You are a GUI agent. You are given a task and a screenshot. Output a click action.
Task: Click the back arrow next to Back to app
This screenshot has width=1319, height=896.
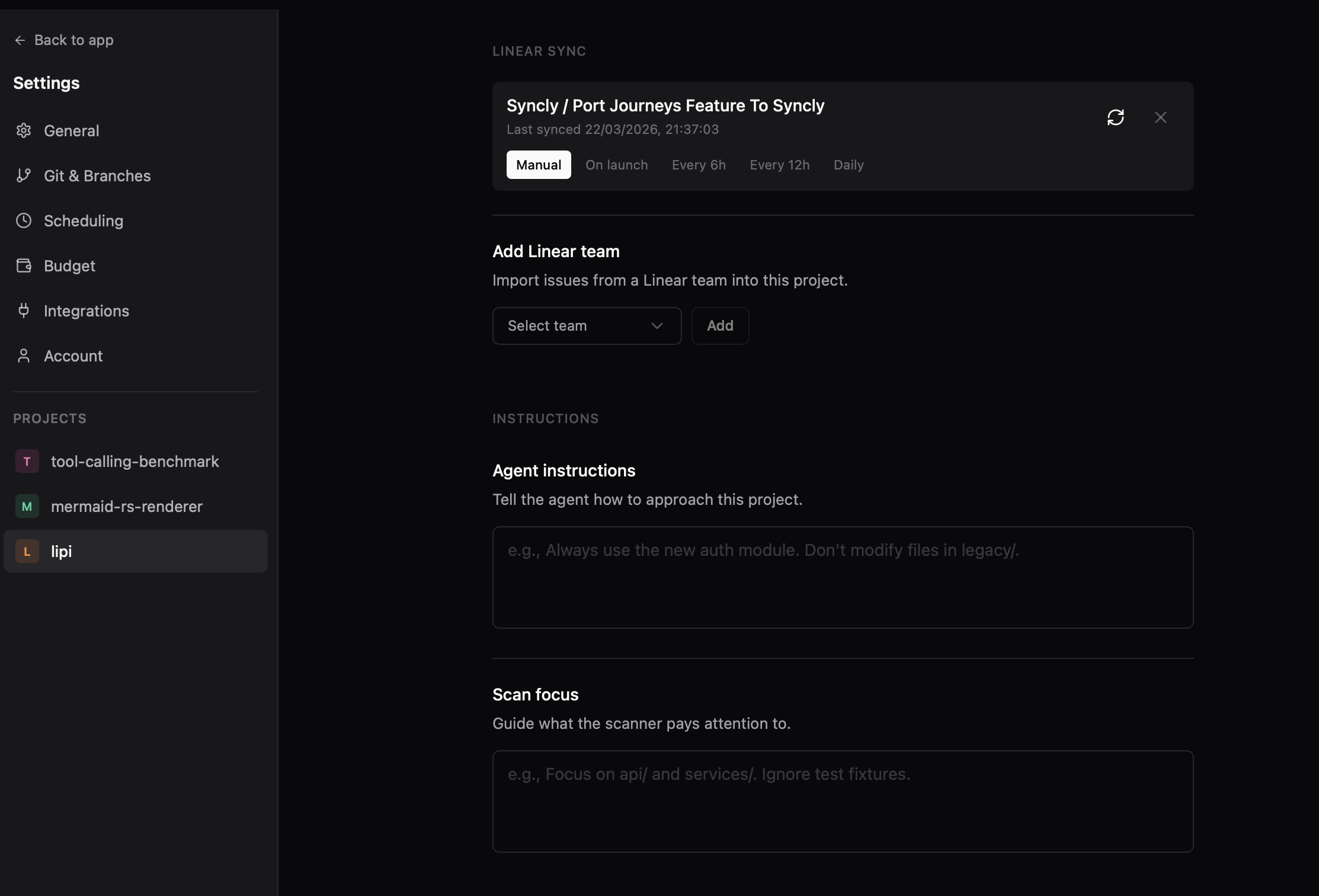coord(21,40)
